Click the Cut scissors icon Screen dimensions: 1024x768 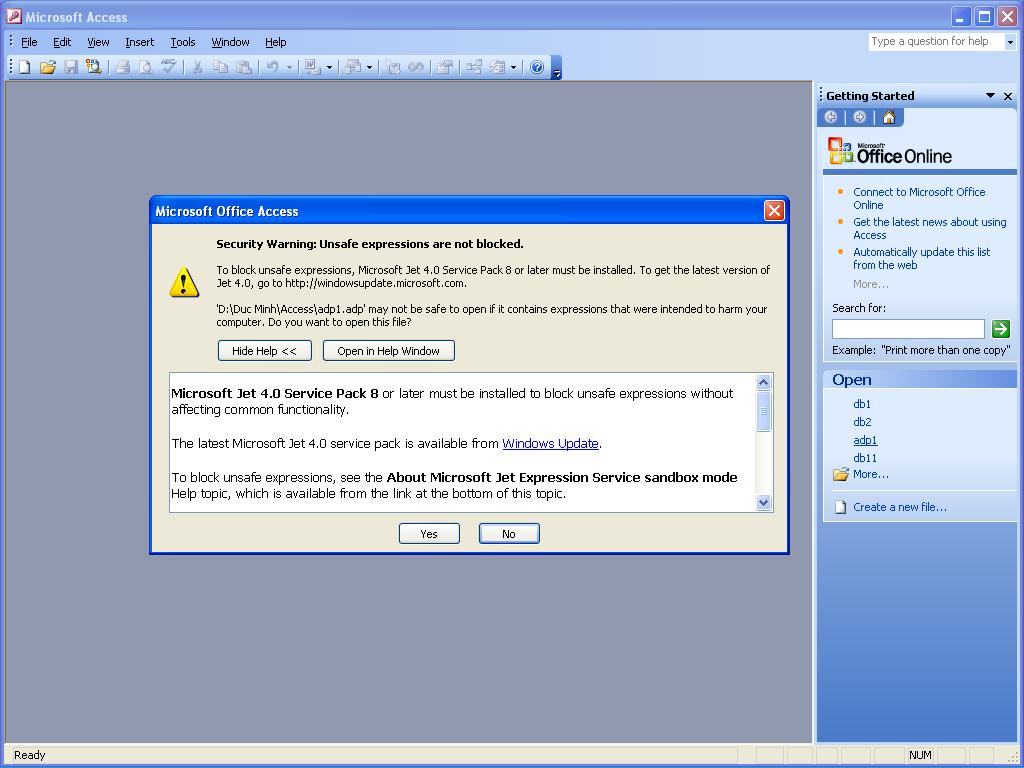tap(197, 67)
